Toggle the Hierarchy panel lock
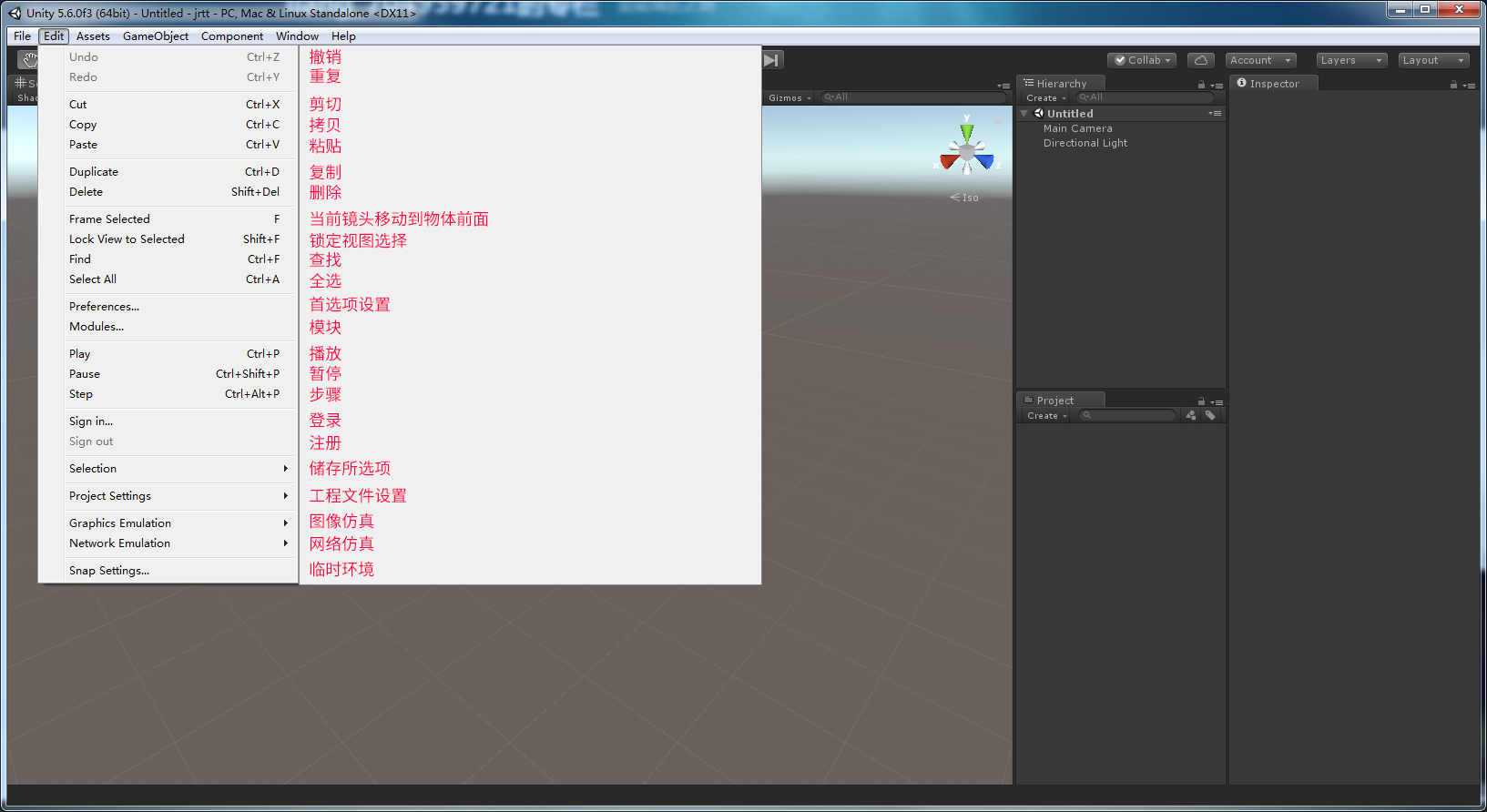 click(1201, 85)
